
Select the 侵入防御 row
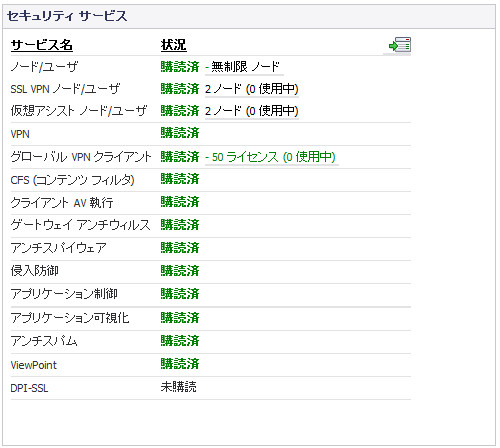[x=211, y=272]
